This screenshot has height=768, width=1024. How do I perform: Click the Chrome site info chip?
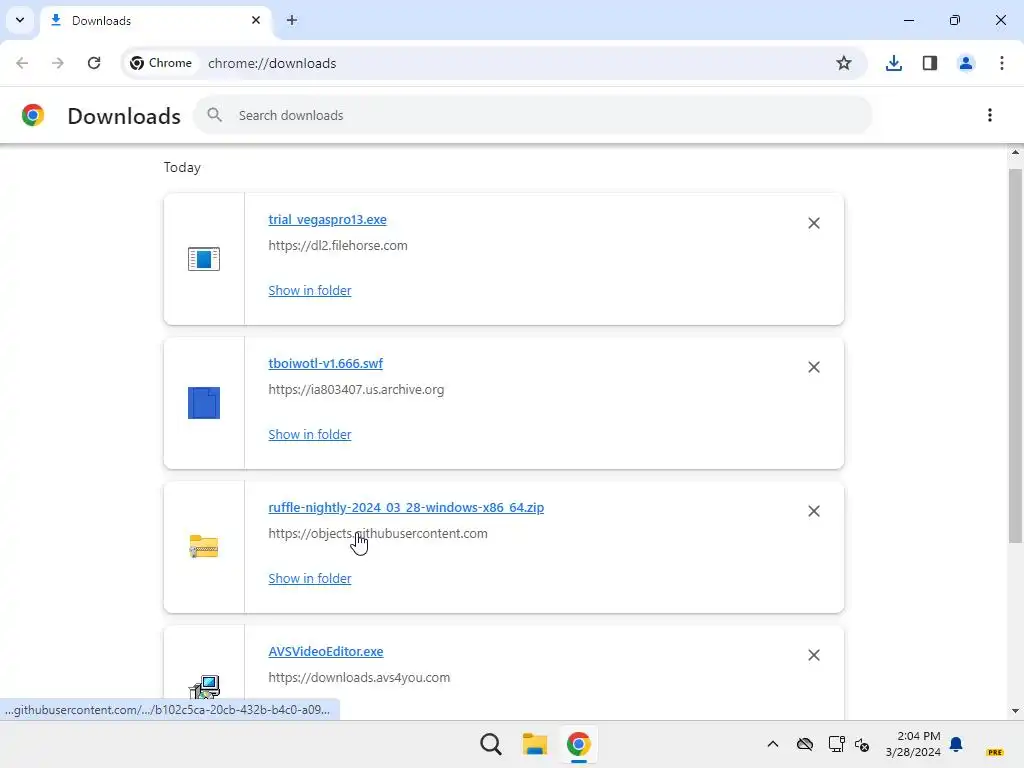(x=161, y=63)
